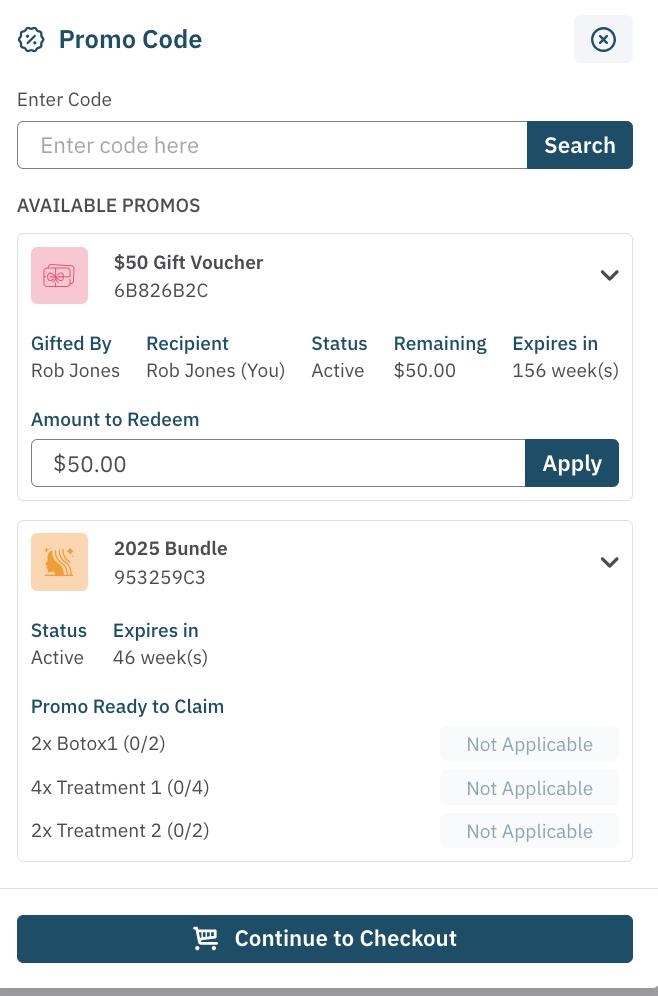Collapse the $50 Gift Voucher chevron
Viewport: 658px width, 996px height.
[x=609, y=276]
